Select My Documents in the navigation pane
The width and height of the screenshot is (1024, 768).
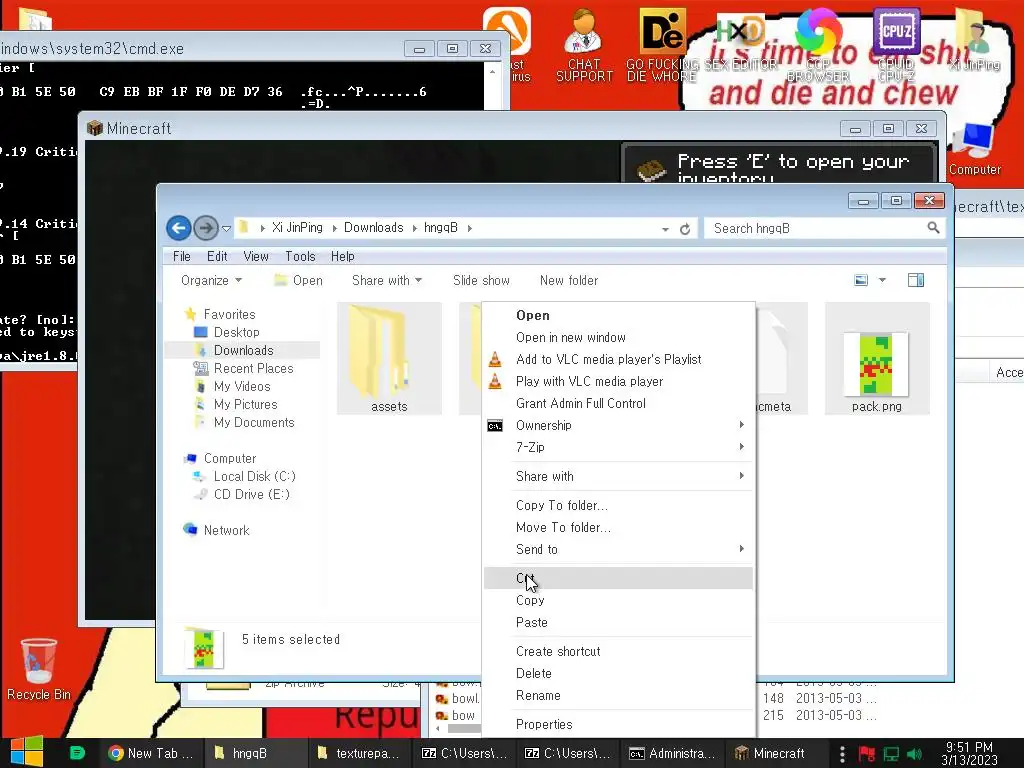point(254,423)
